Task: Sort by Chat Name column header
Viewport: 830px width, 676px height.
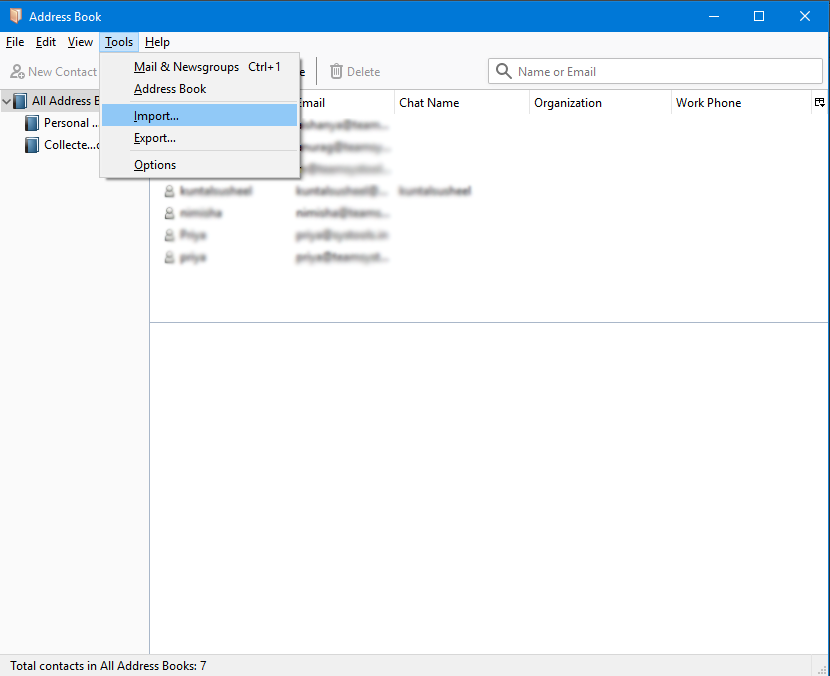Action: [461, 103]
